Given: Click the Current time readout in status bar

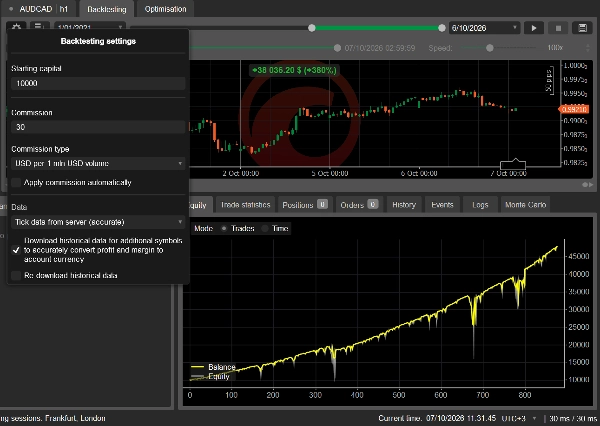Looking at the screenshot, I should (437, 418).
